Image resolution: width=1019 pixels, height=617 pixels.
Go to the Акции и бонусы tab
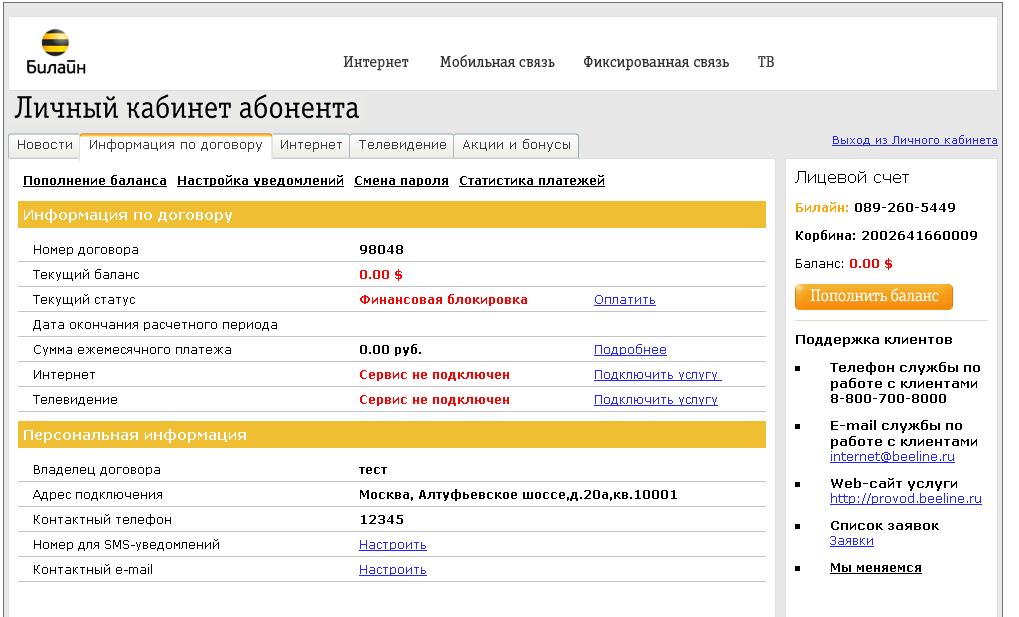pyautogui.click(x=517, y=145)
